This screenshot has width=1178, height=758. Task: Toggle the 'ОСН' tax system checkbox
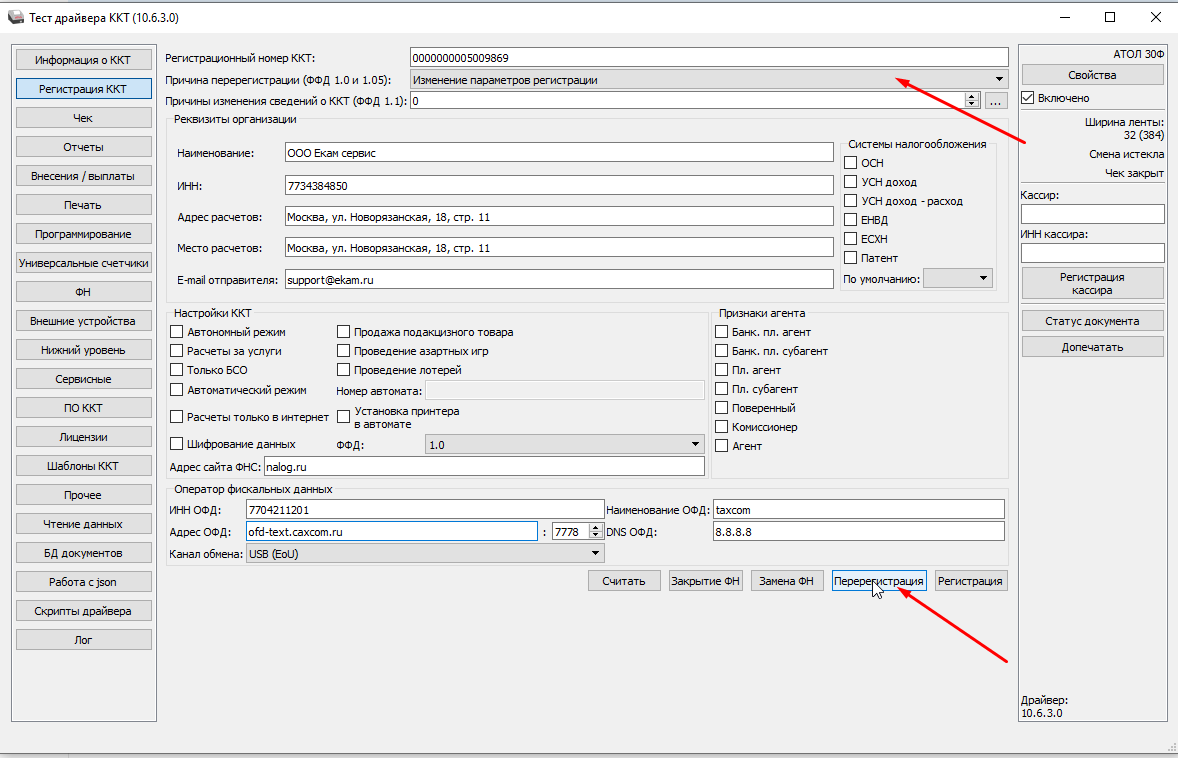(x=850, y=162)
